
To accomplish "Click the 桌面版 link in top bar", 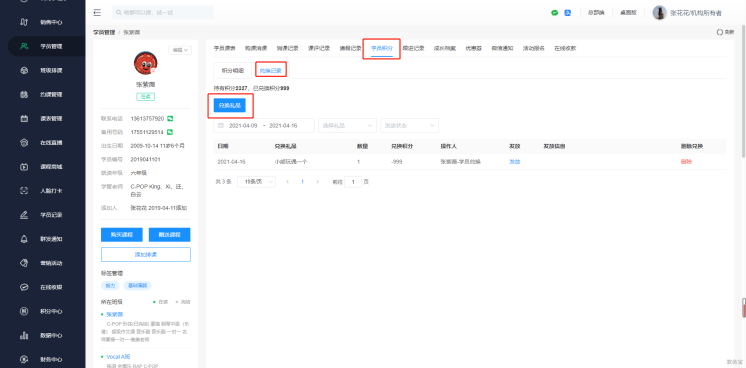I will click(628, 13).
